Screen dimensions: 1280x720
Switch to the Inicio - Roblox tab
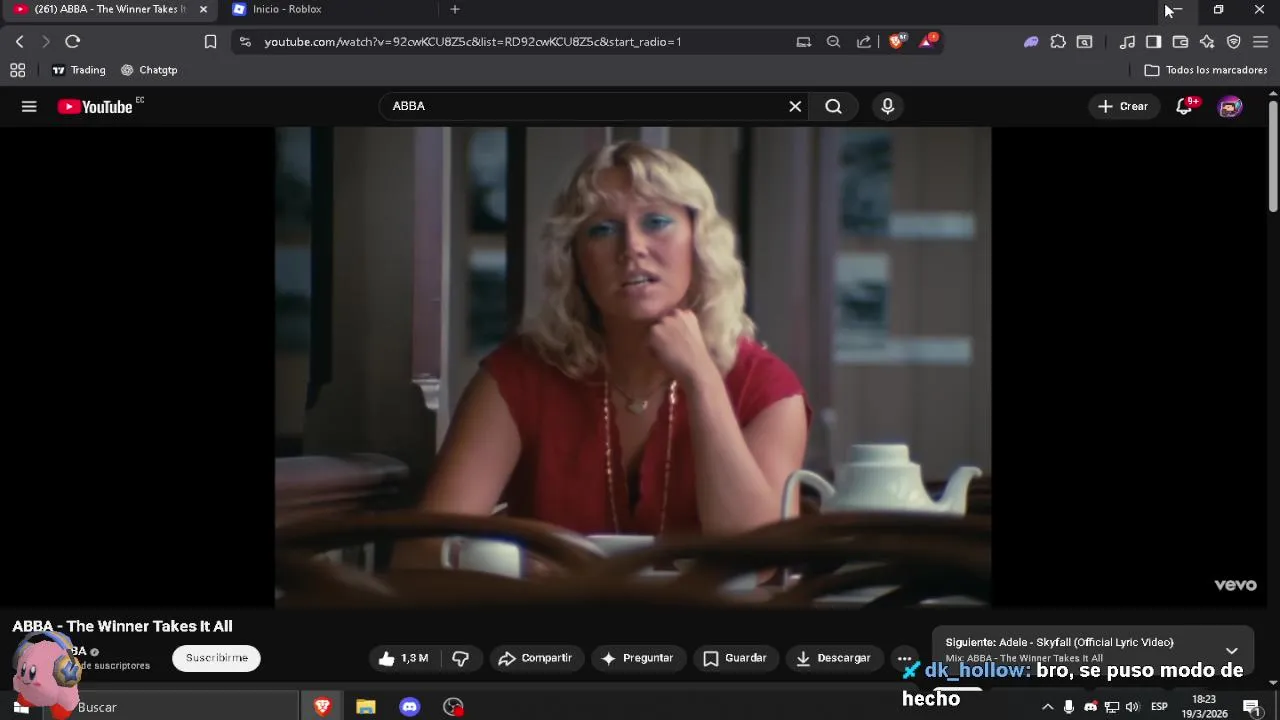[x=287, y=9]
